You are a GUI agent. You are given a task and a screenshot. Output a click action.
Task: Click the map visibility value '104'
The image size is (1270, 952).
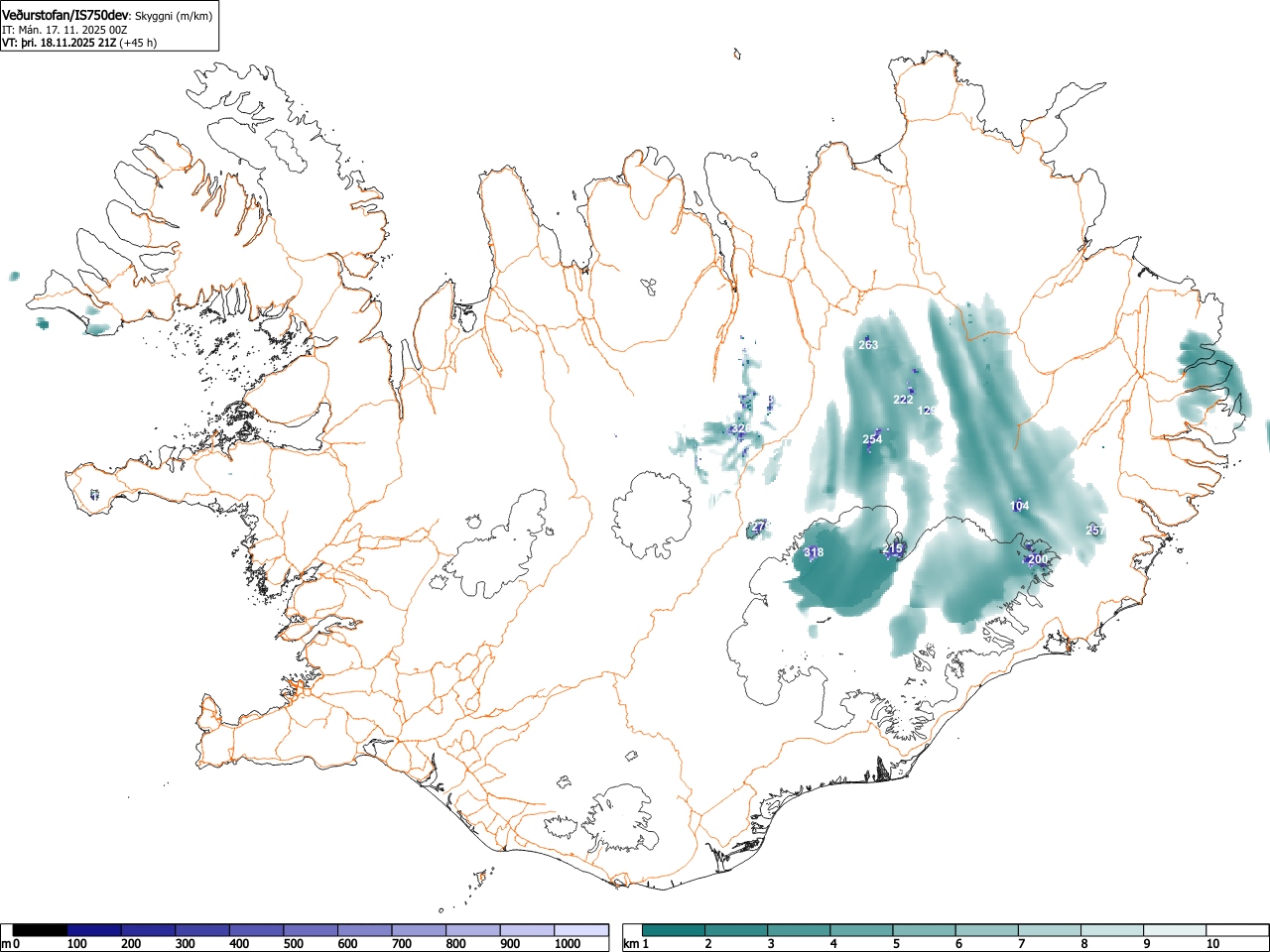pos(1020,506)
